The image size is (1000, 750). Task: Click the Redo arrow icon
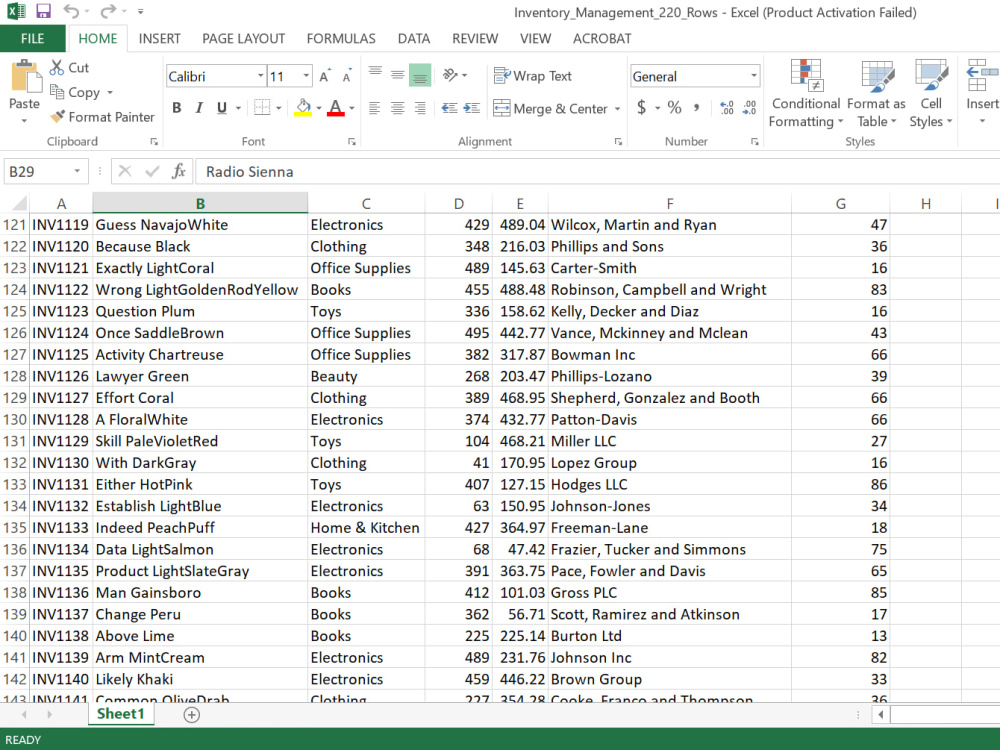(109, 11)
